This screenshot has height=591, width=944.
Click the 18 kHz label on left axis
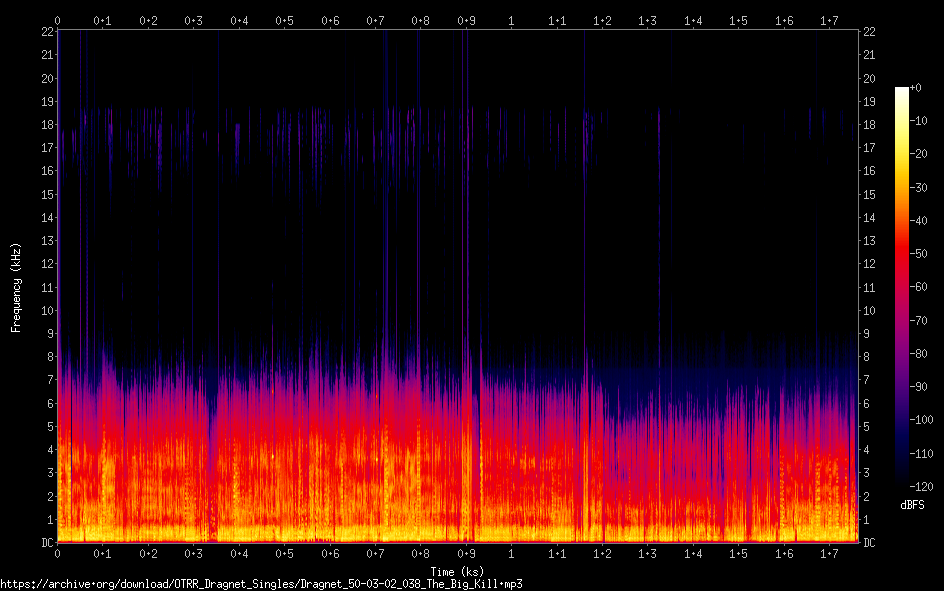(46, 125)
